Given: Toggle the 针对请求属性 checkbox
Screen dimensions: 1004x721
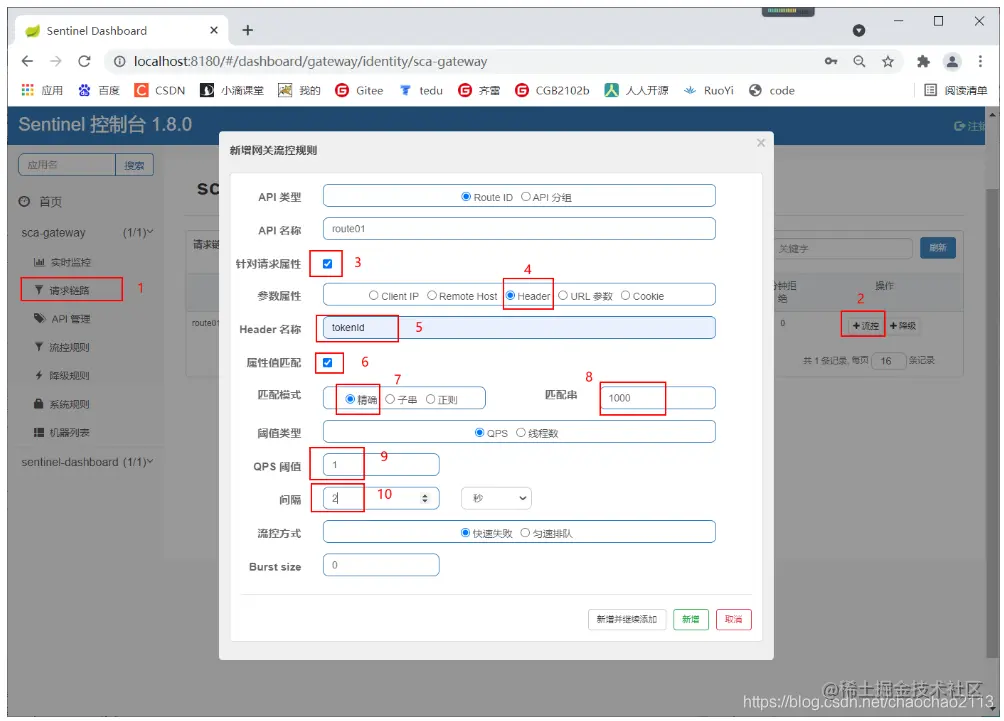Looking at the screenshot, I should 327,263.
